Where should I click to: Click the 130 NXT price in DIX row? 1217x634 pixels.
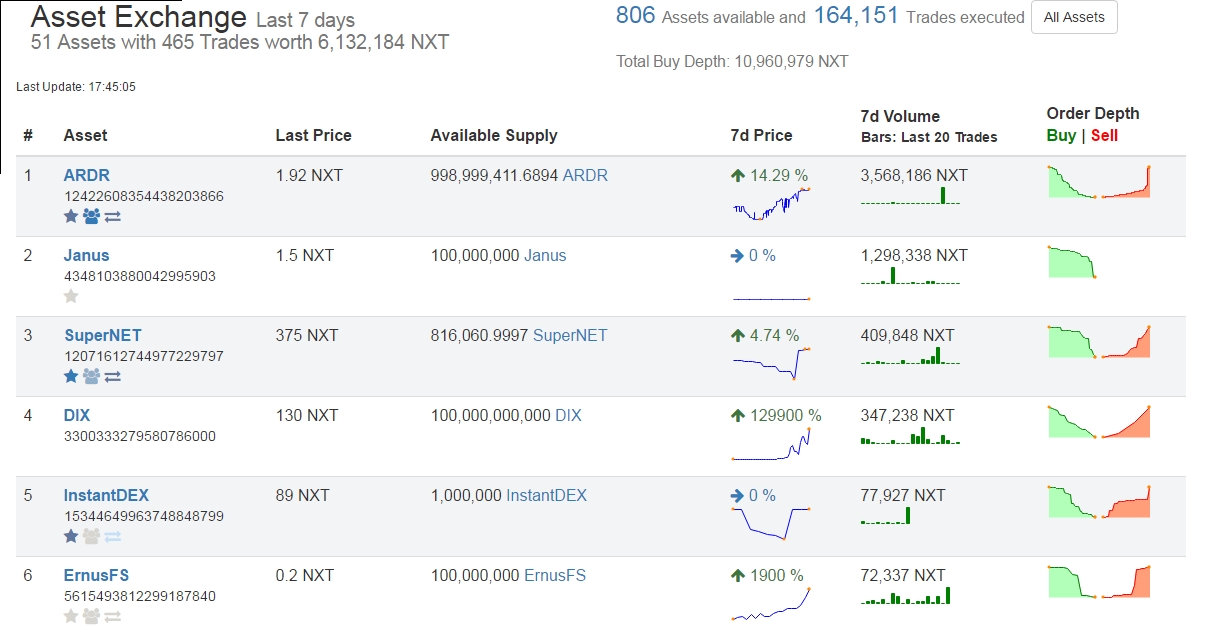(307, 415)
